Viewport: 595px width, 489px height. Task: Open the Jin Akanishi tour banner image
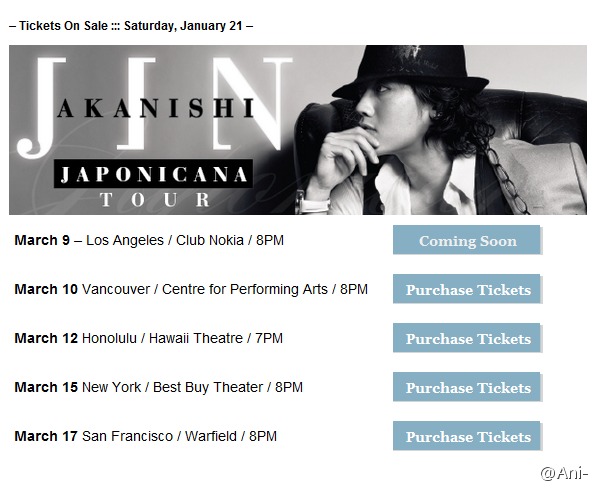[x=298, y=130]
